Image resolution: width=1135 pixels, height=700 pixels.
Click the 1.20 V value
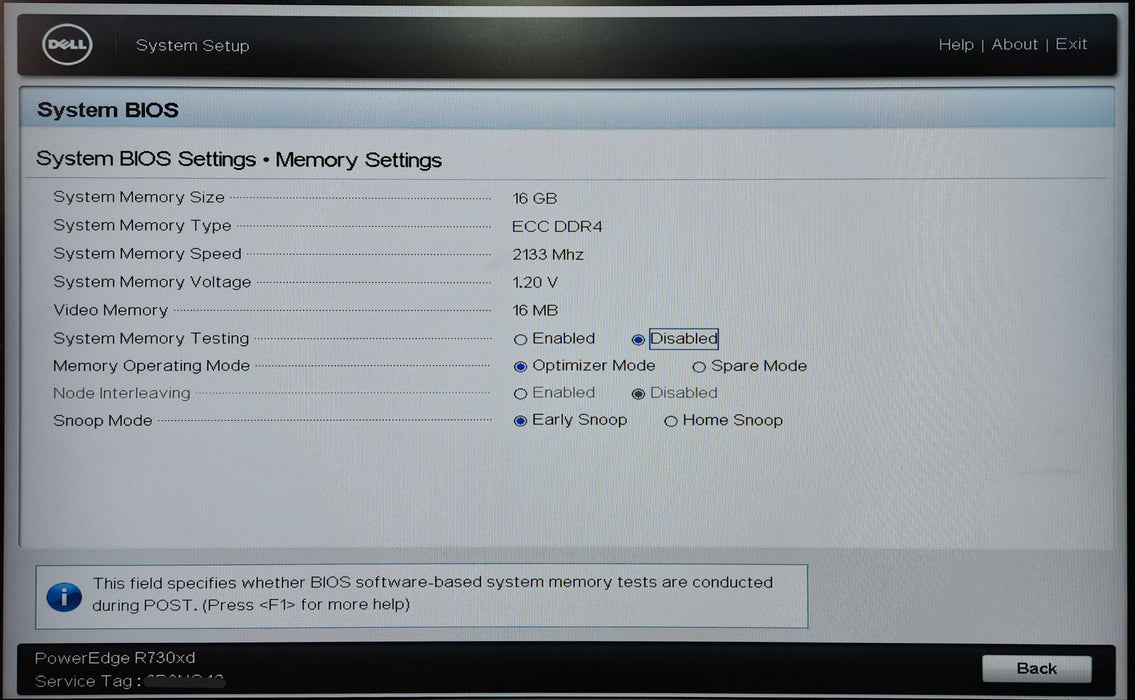click(535, 283)
